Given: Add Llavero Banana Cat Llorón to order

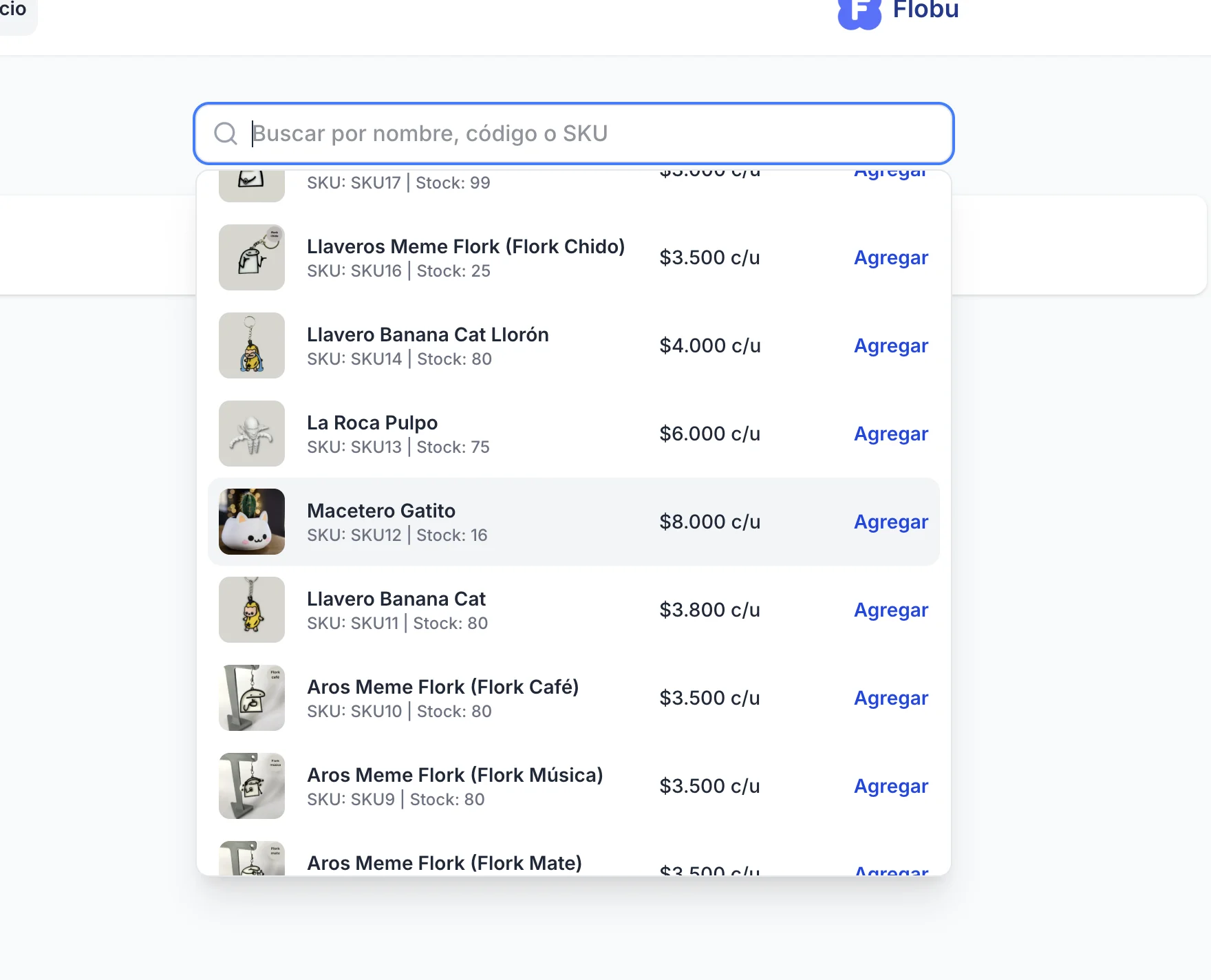Looking at the screenshot, I should tap(890, 345).
